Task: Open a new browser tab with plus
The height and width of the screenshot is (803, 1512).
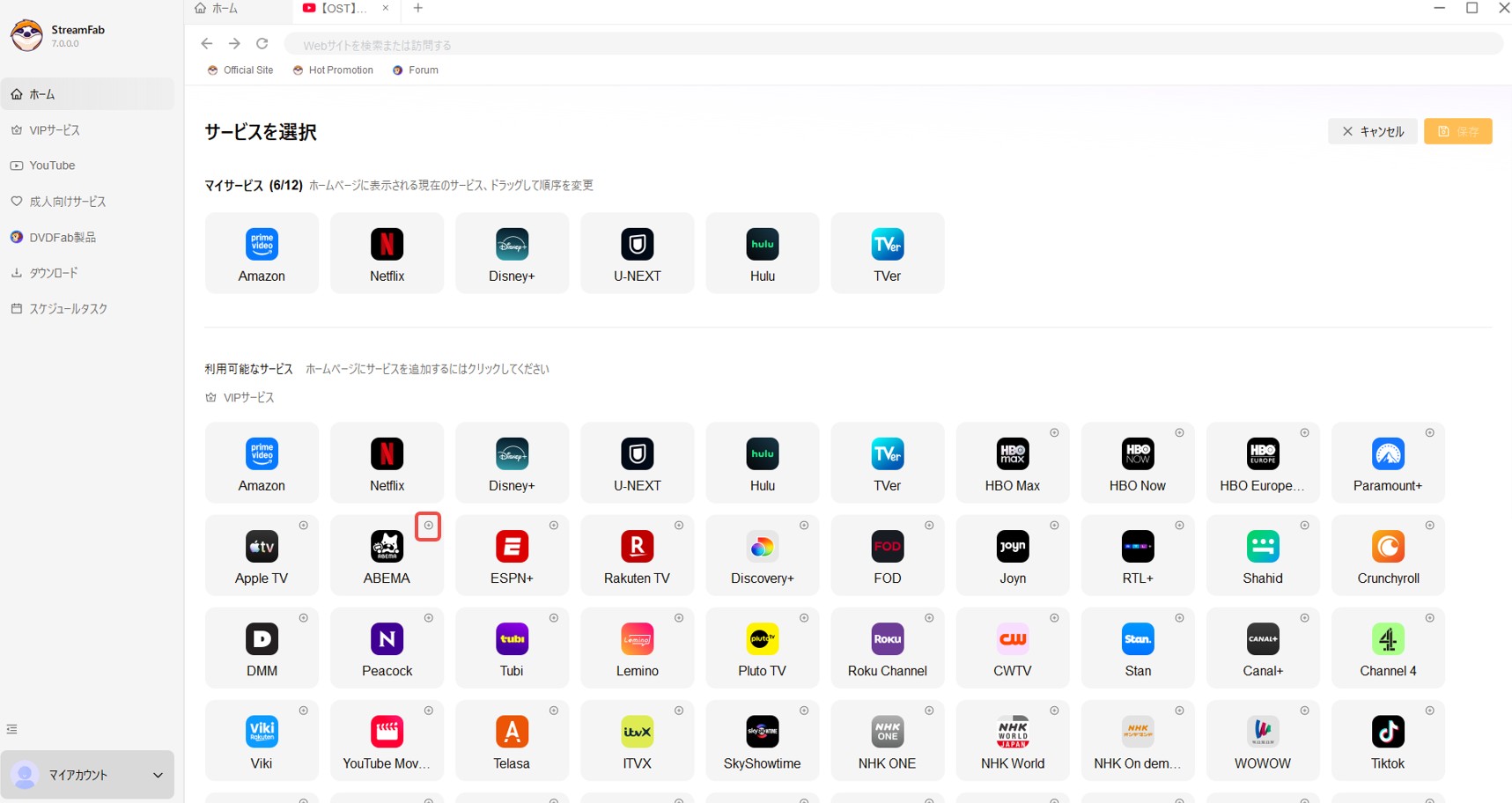Action: point(417,9)
